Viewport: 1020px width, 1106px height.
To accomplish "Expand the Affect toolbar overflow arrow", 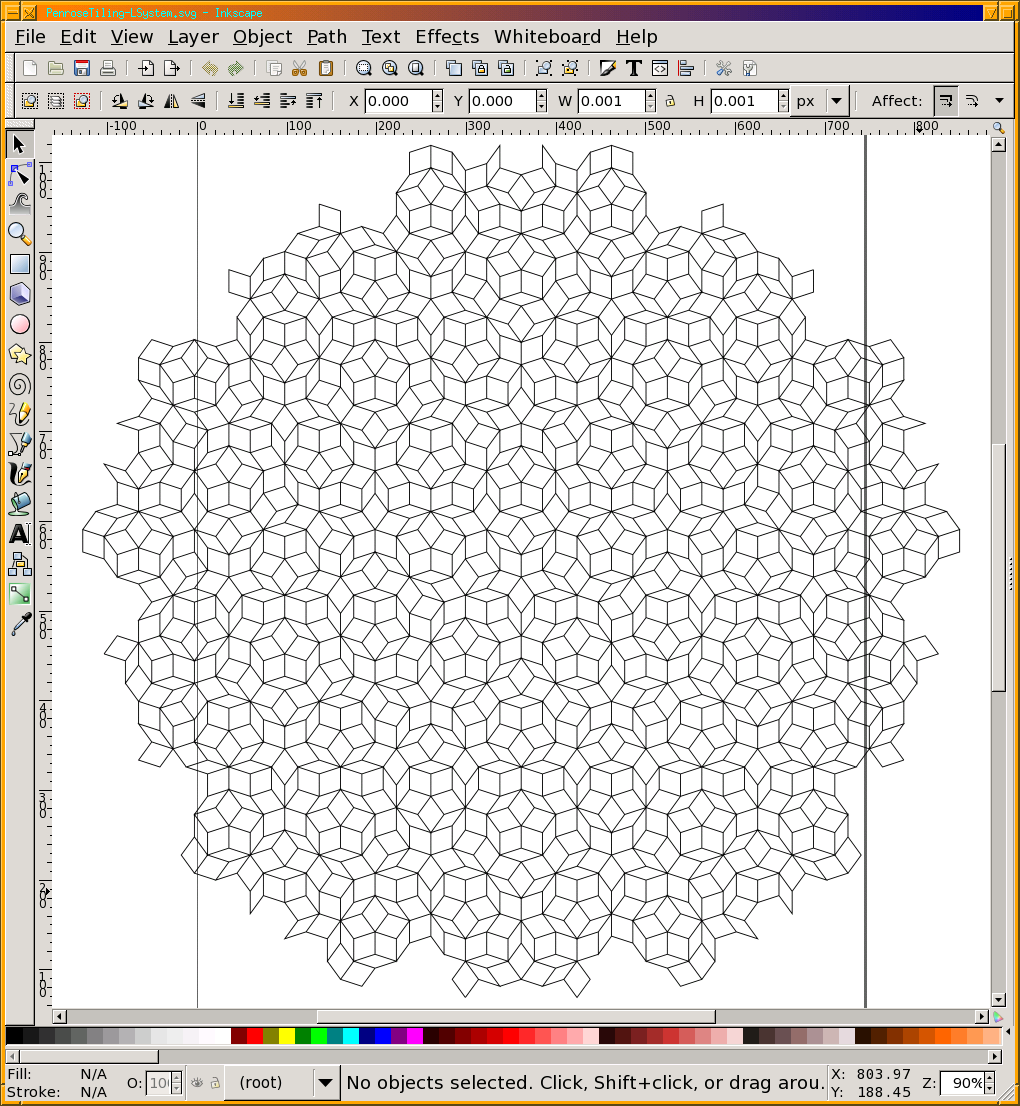I will tap(998, 101).
